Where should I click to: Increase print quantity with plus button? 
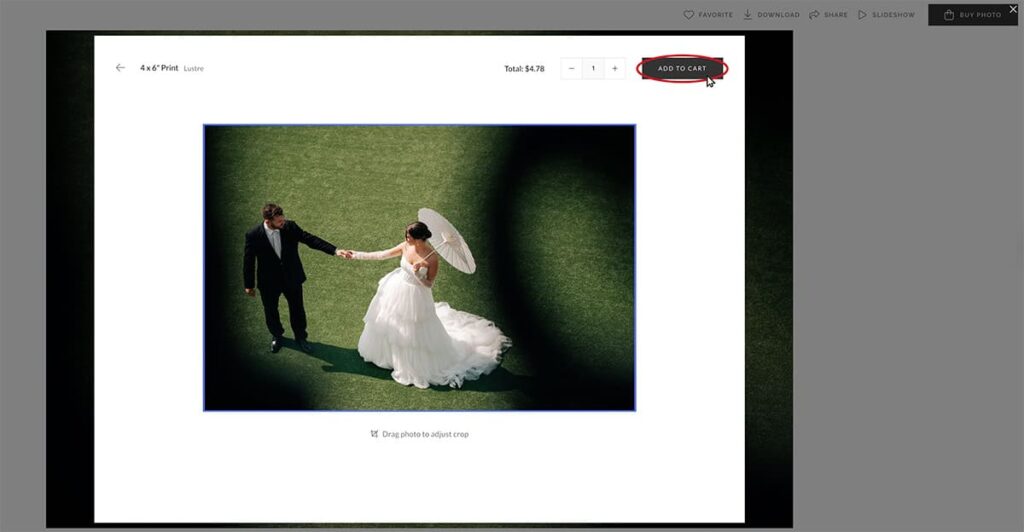(615, 69)
